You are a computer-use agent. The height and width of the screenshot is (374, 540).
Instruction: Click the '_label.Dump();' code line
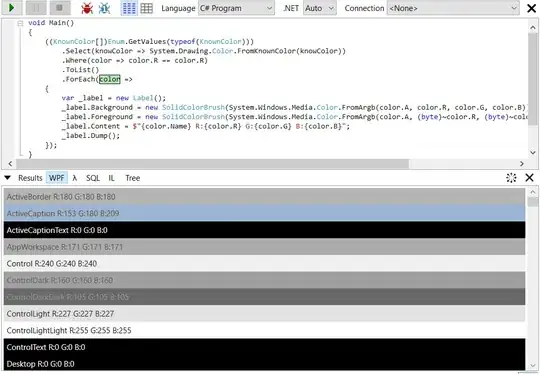point(91,136)
